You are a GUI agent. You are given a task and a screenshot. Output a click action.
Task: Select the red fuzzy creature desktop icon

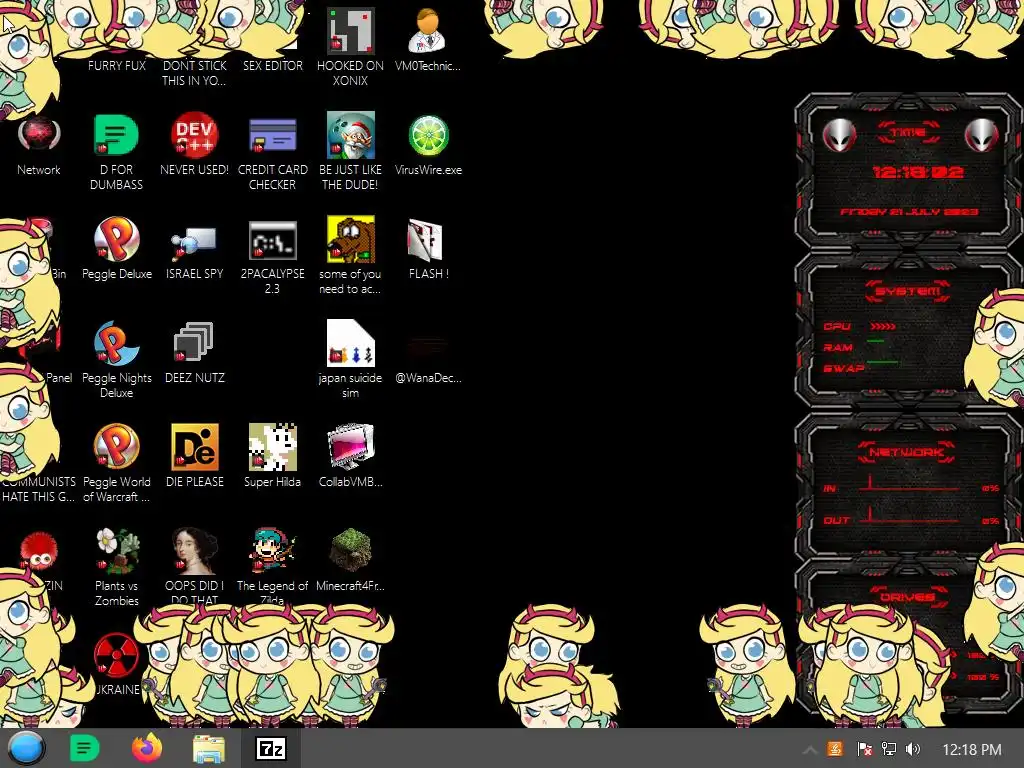[x=39, y=551]
